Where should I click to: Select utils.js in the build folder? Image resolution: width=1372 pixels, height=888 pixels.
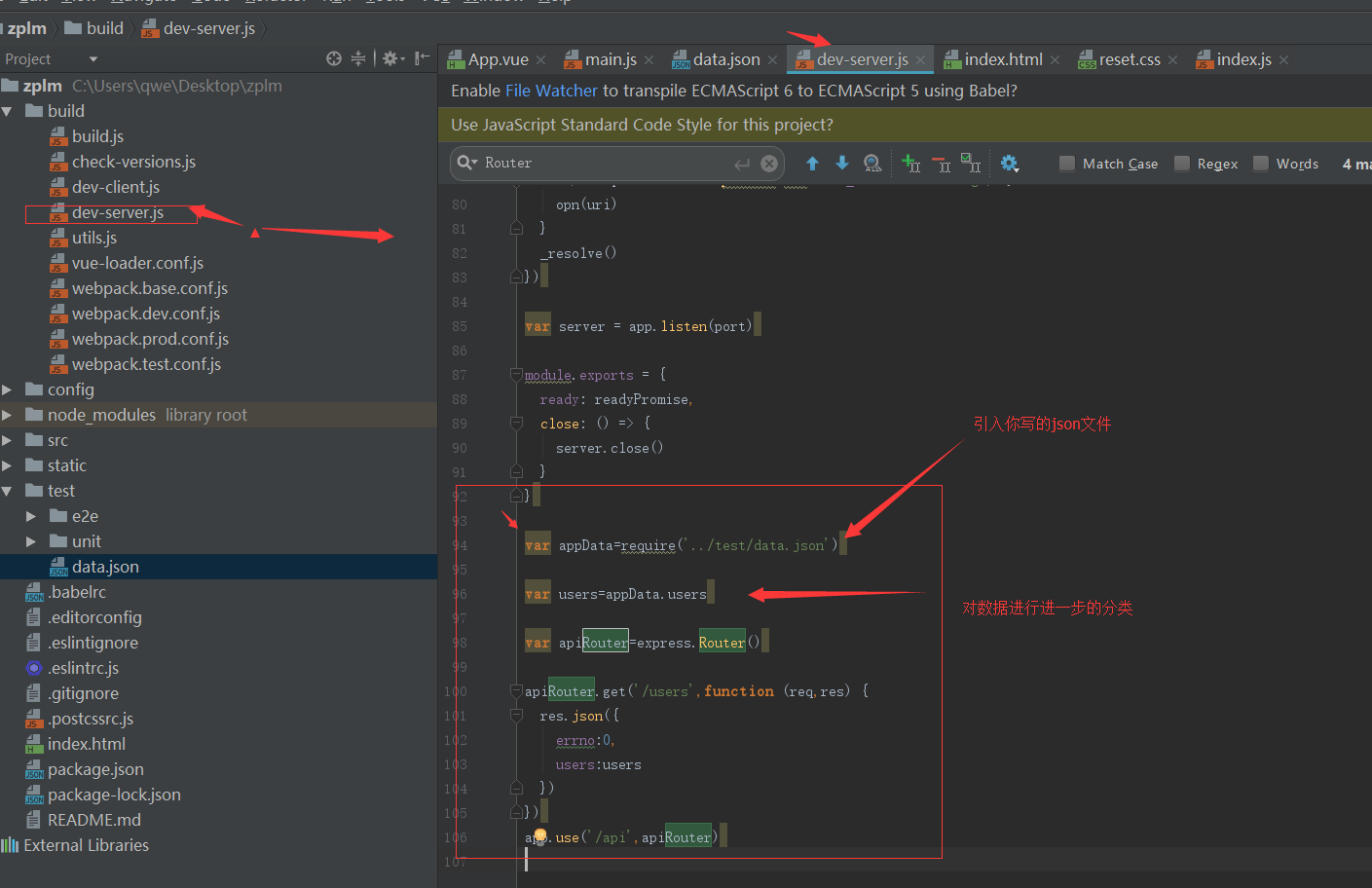tap(94, 238)
